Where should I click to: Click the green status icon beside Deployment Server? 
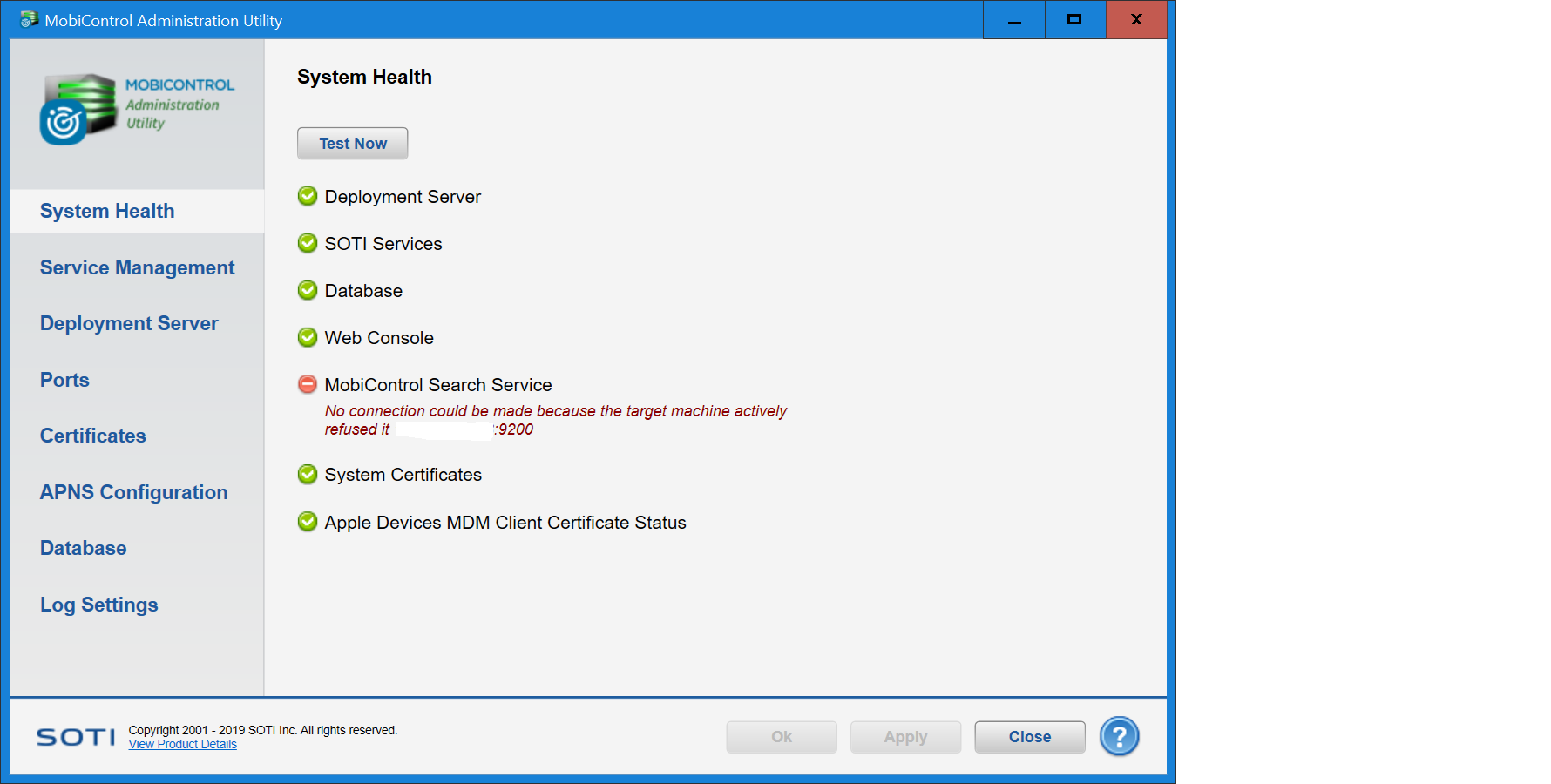[x=308, y=196]
